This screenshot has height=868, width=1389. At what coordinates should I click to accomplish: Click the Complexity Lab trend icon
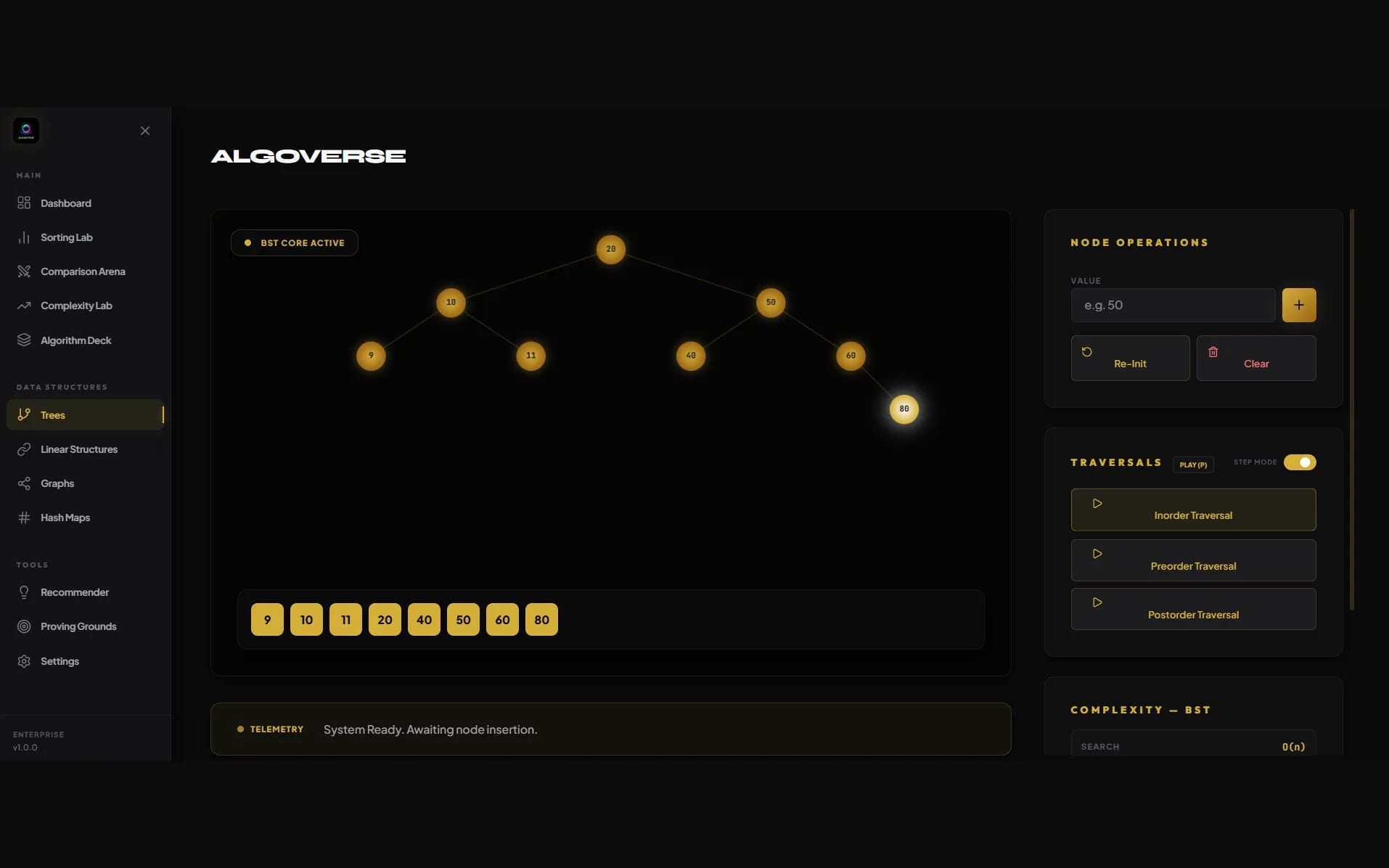pyautogui.click(x=24, y=306)
